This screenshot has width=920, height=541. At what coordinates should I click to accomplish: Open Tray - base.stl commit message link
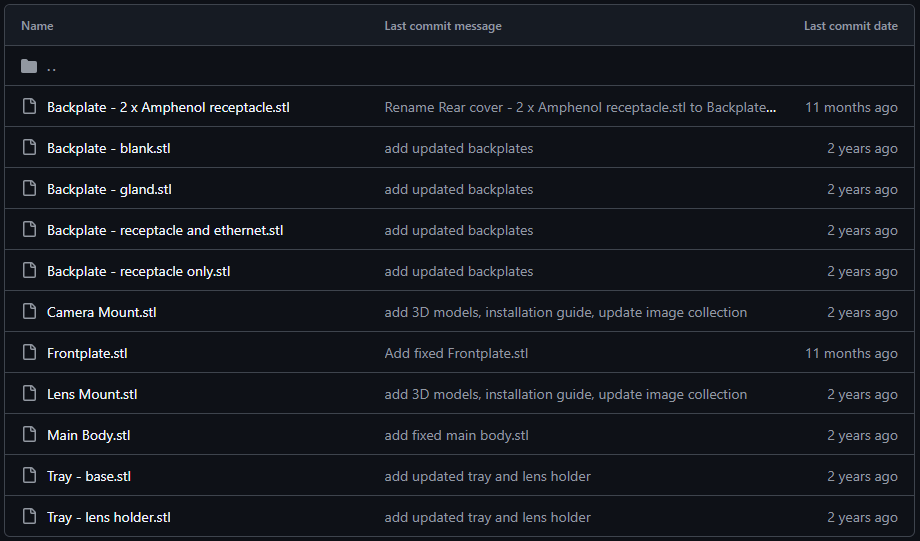[x=487, y=476]
